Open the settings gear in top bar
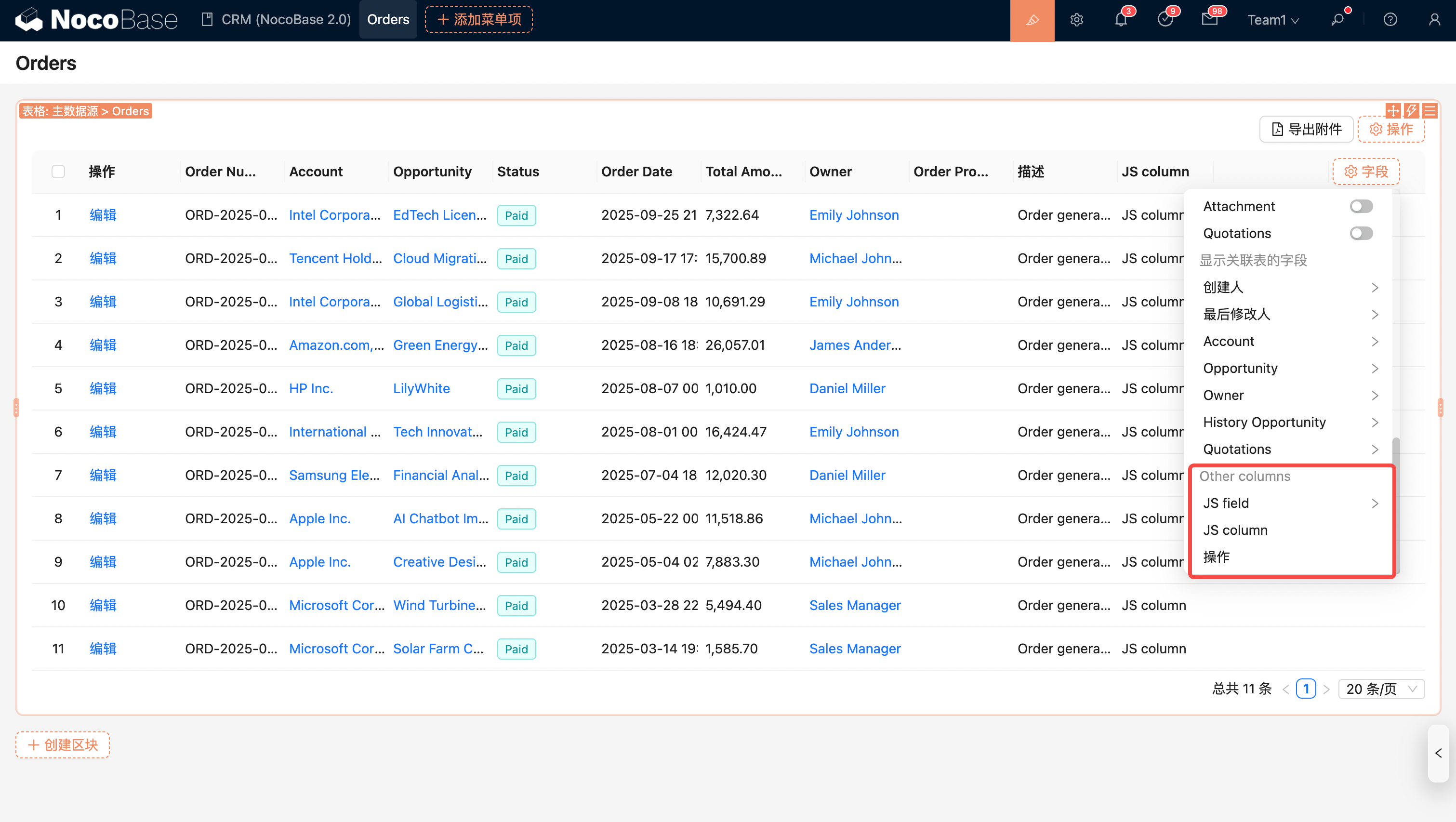Viewport: 1456px width, 822px height. coord(1076,20)
